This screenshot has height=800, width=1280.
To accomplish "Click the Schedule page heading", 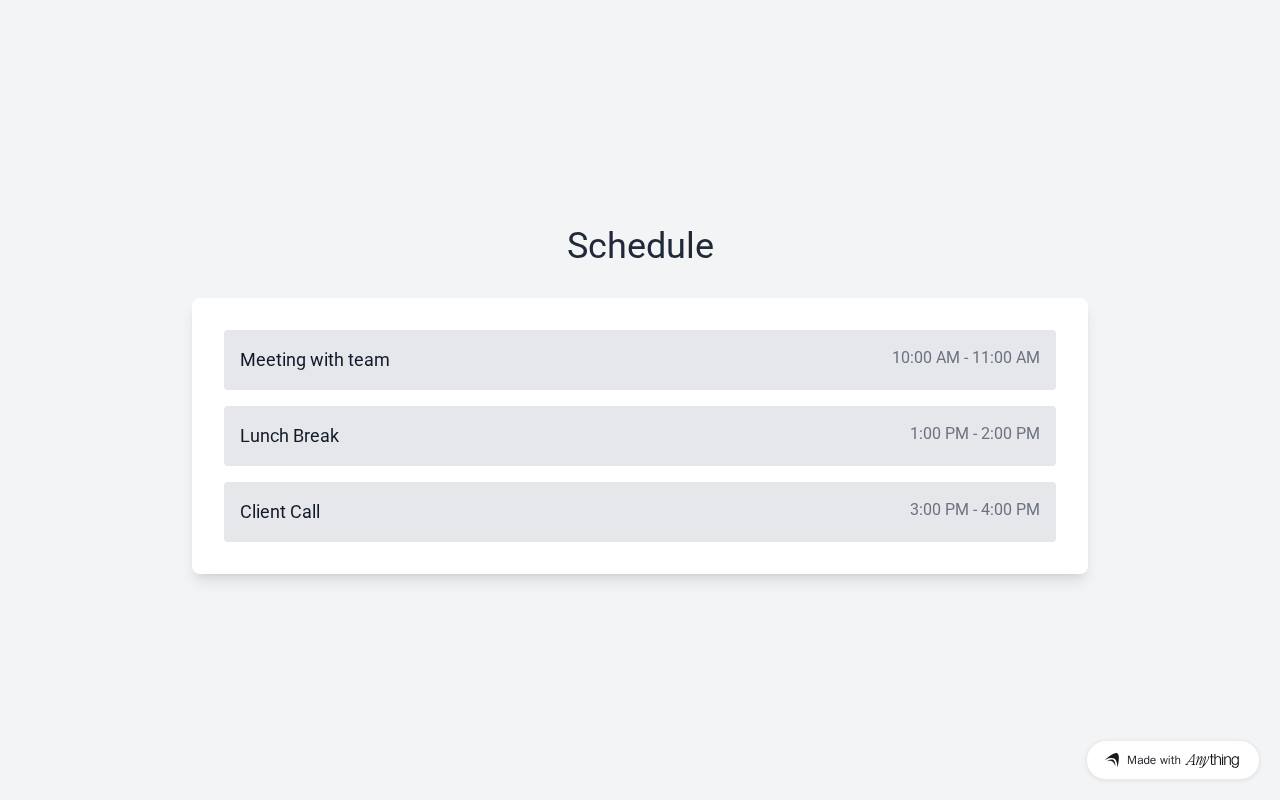I will pyautogui.click(x=640, y=246).
